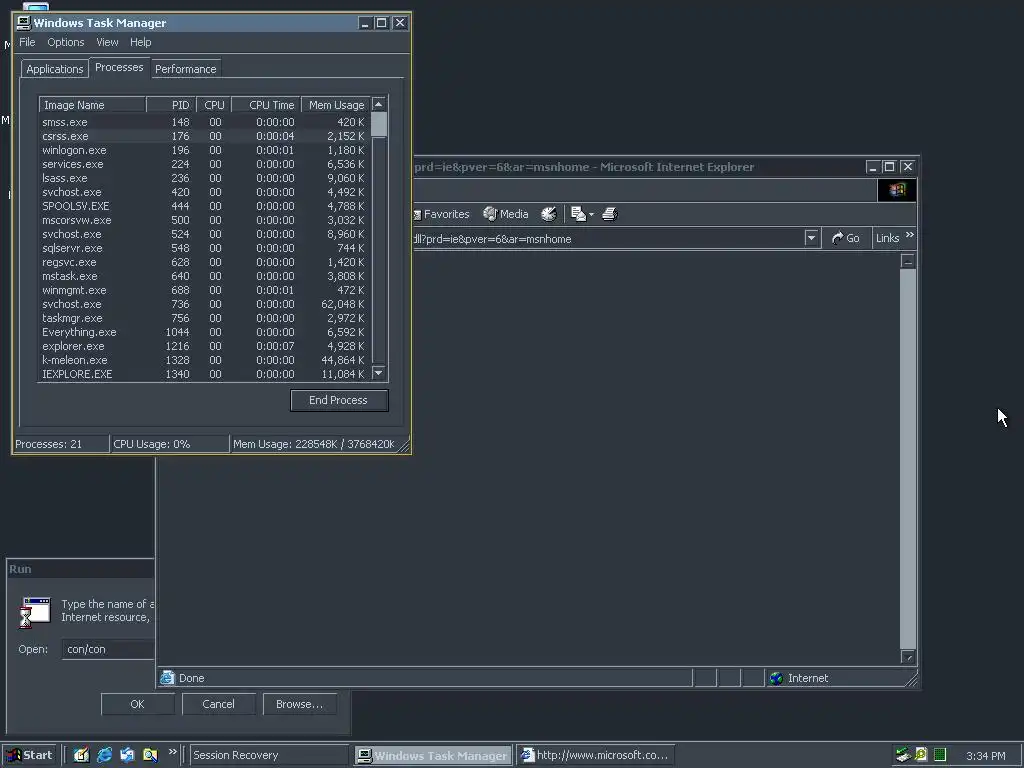
Task: Launch Internet Explorer from Quick Launch
Action: point(104,755)
